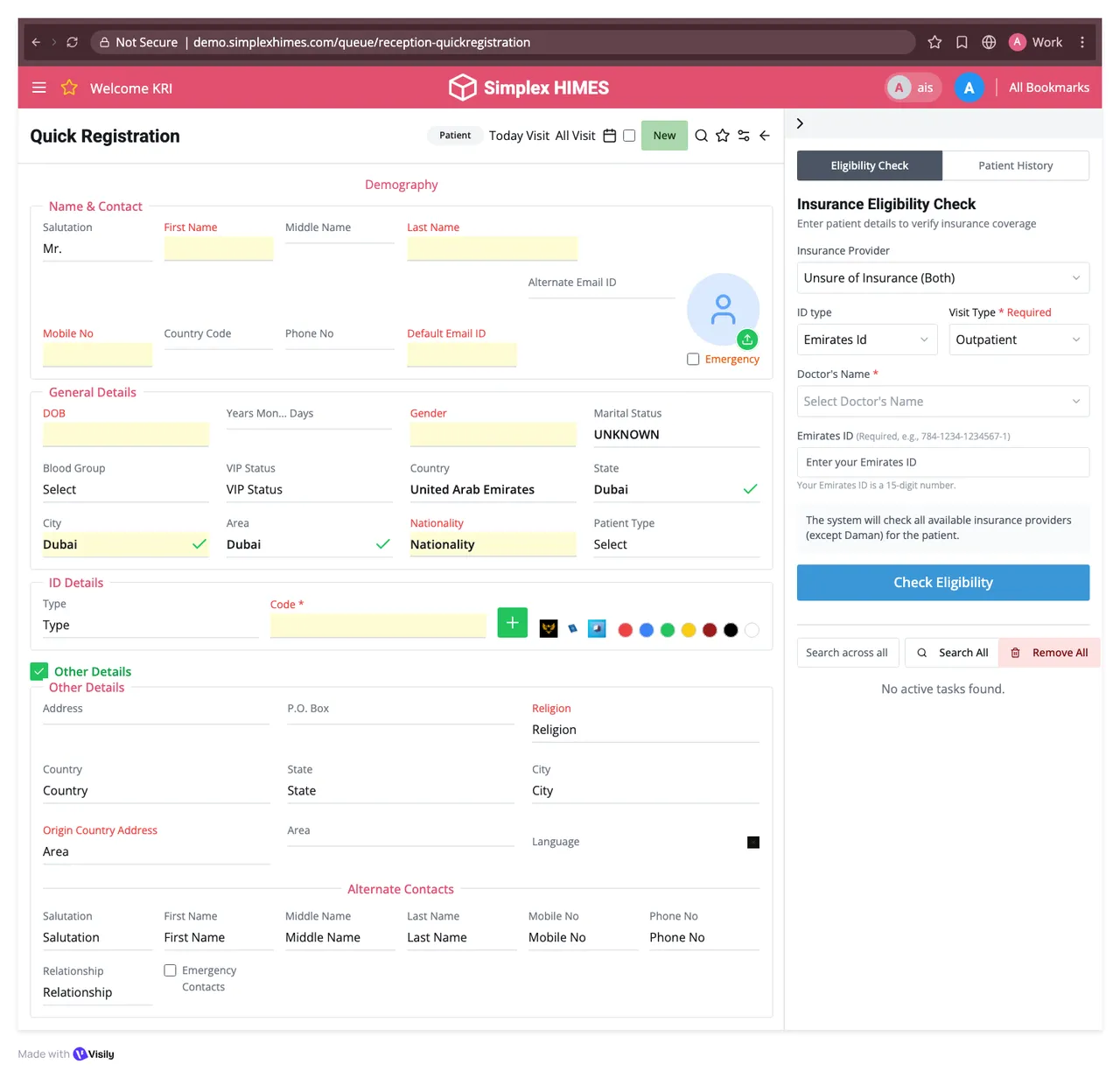This screenshot has height=1078, width=1120.
Task: Click the patient photo avatar placeholder
Action: click(723, 309)
